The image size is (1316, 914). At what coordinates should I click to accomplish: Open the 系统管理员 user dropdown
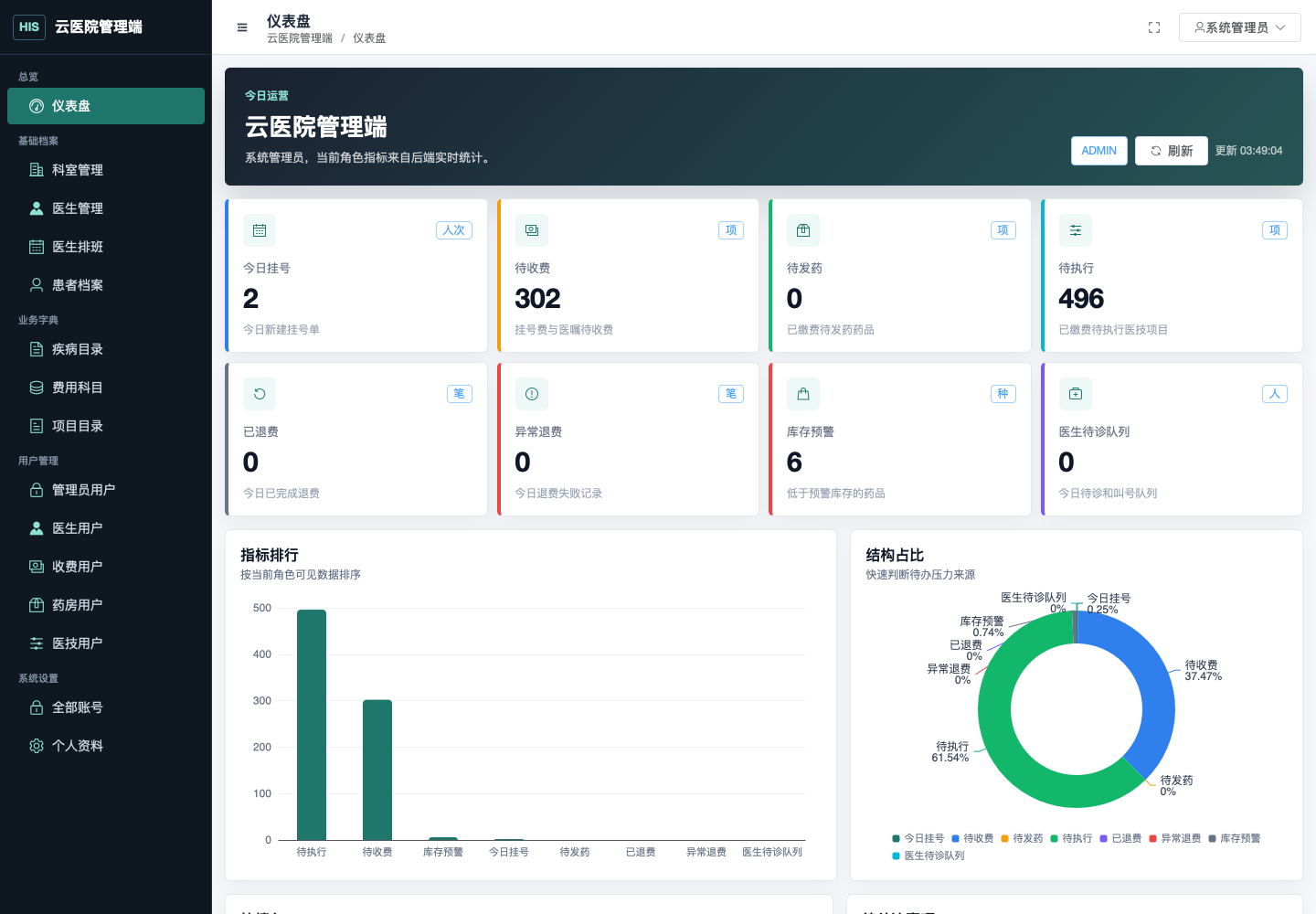point(1239,27)
